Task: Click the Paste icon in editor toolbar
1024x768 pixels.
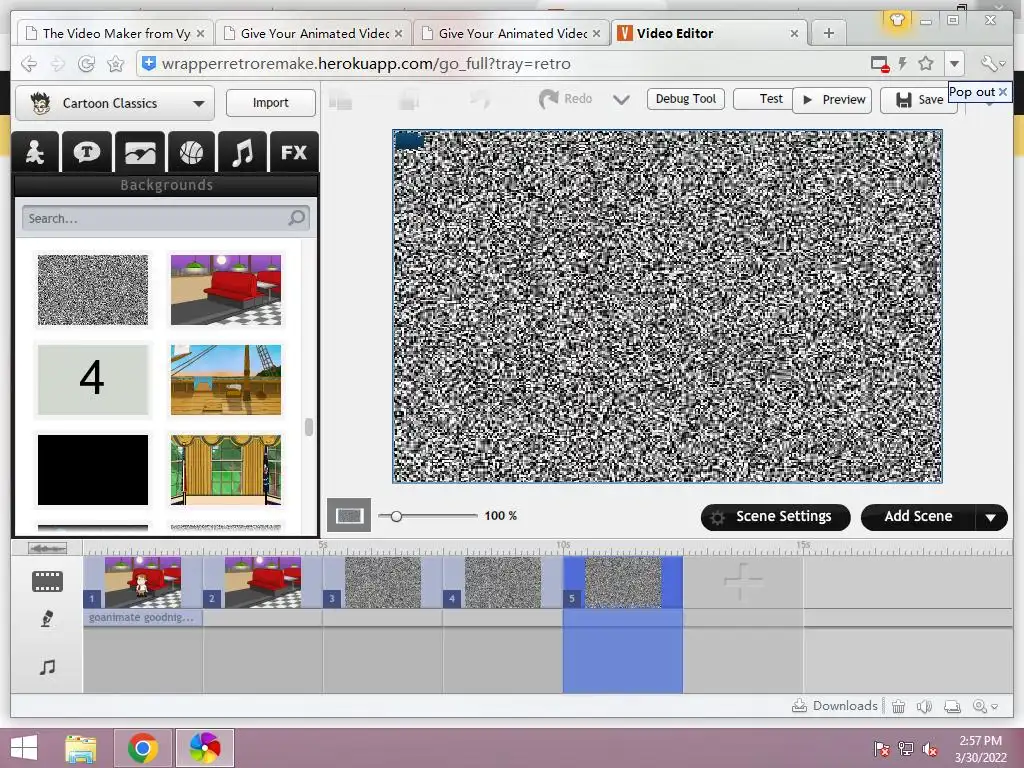Action: (409, 100)
